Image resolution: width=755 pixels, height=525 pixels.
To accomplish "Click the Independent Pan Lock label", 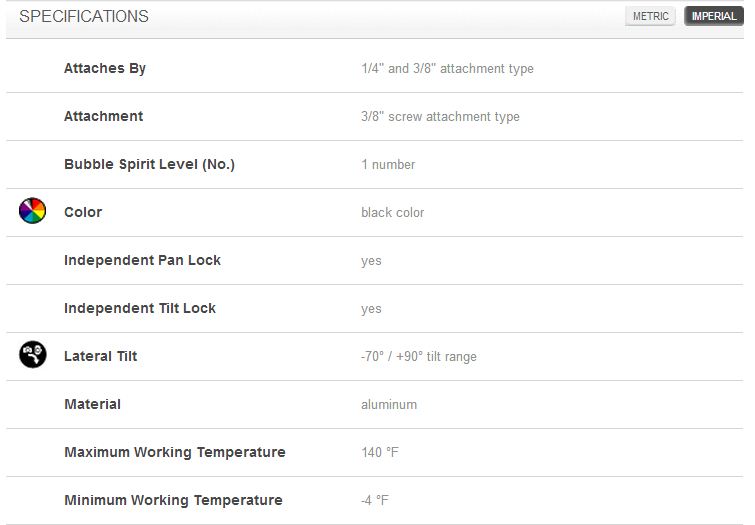I will (143, 260).
